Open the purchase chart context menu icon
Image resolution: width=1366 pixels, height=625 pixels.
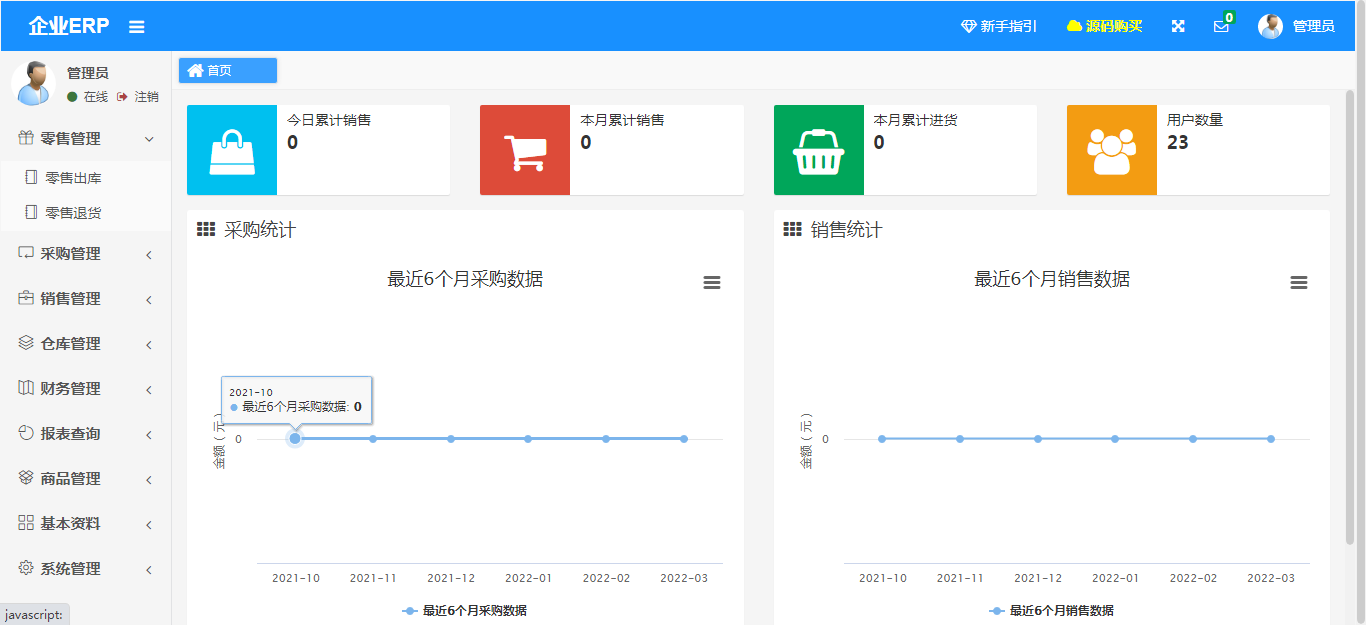(x=712, y=283)
